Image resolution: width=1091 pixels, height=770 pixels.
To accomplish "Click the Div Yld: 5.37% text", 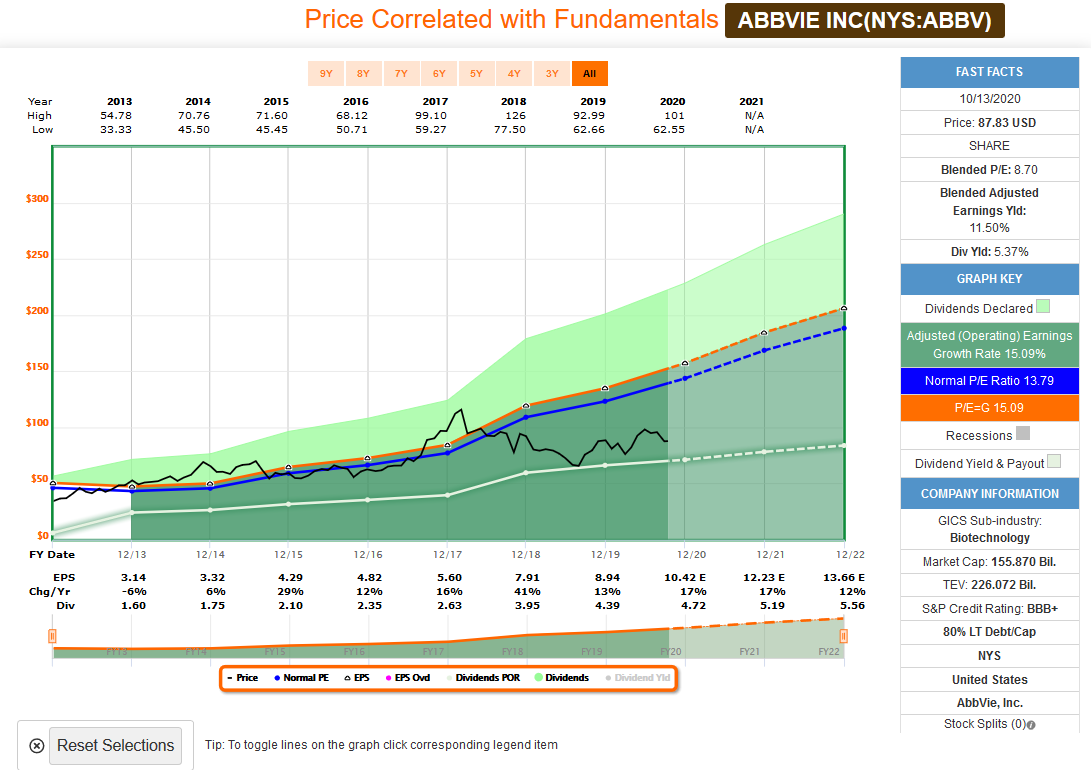I will [989, 252].
